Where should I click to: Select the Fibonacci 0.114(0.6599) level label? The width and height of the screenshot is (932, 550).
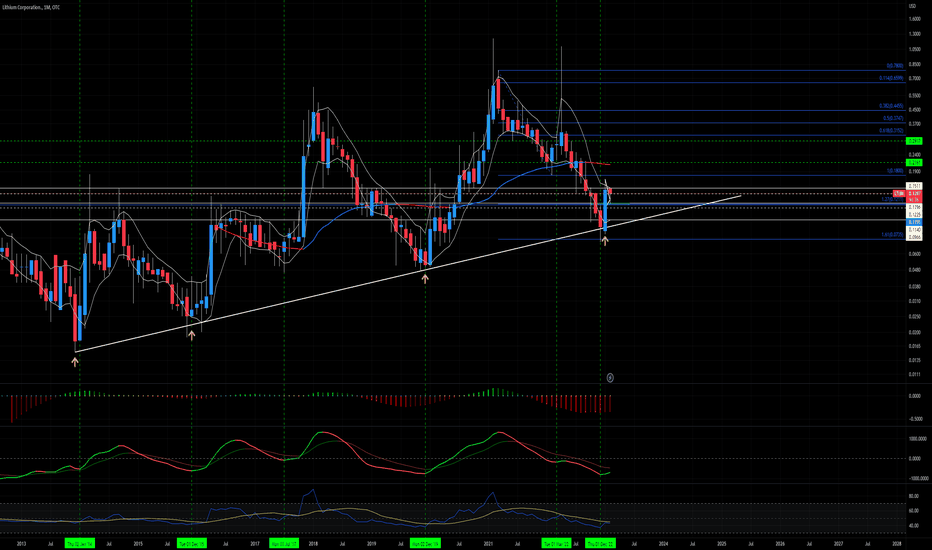tap(892, 78)
